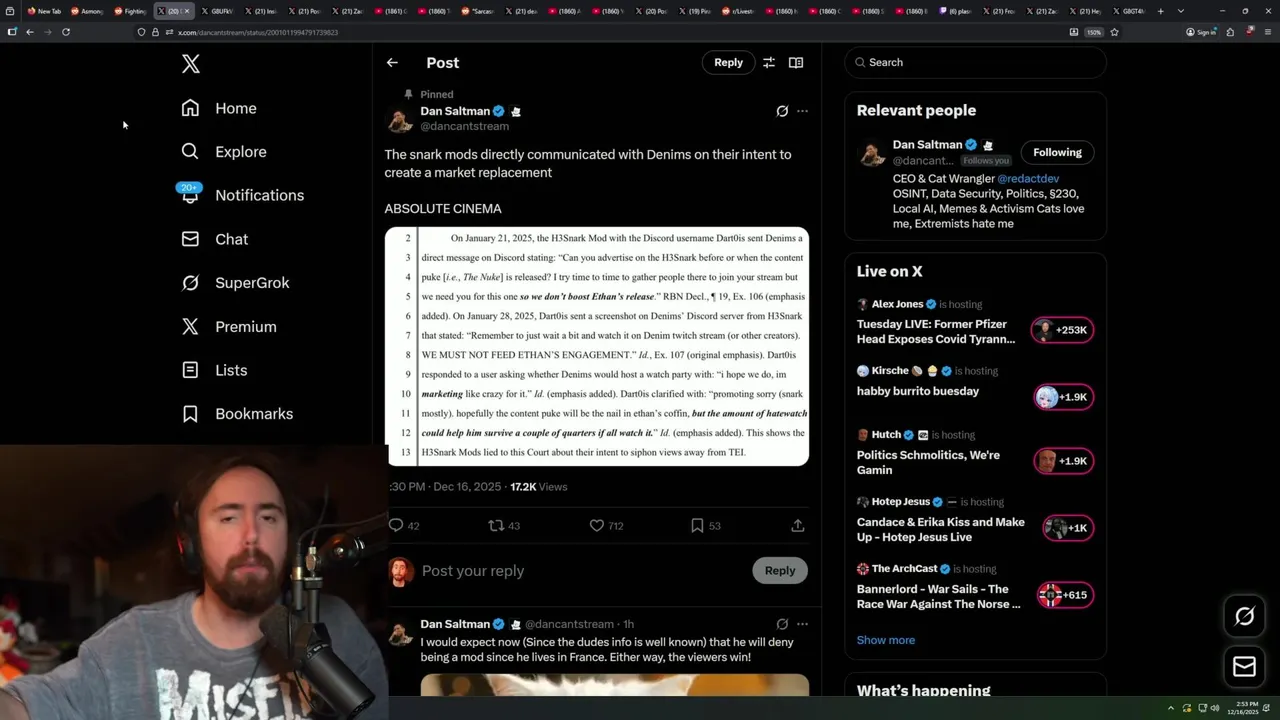Bookmark this page with the star icon

tap(1114, 32)
